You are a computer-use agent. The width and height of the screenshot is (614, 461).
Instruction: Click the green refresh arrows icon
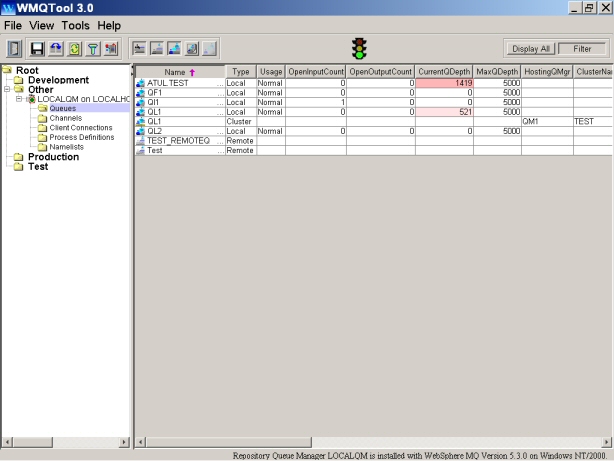[74, 49]
